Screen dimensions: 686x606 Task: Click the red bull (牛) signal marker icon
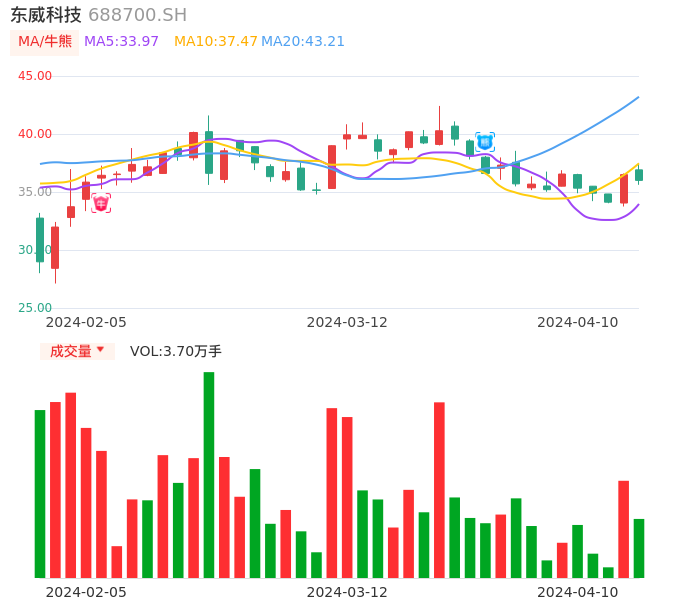101,203
